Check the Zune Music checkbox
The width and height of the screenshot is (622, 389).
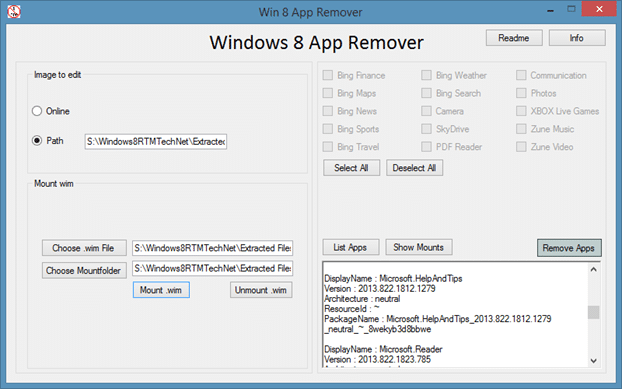point(521,129)
